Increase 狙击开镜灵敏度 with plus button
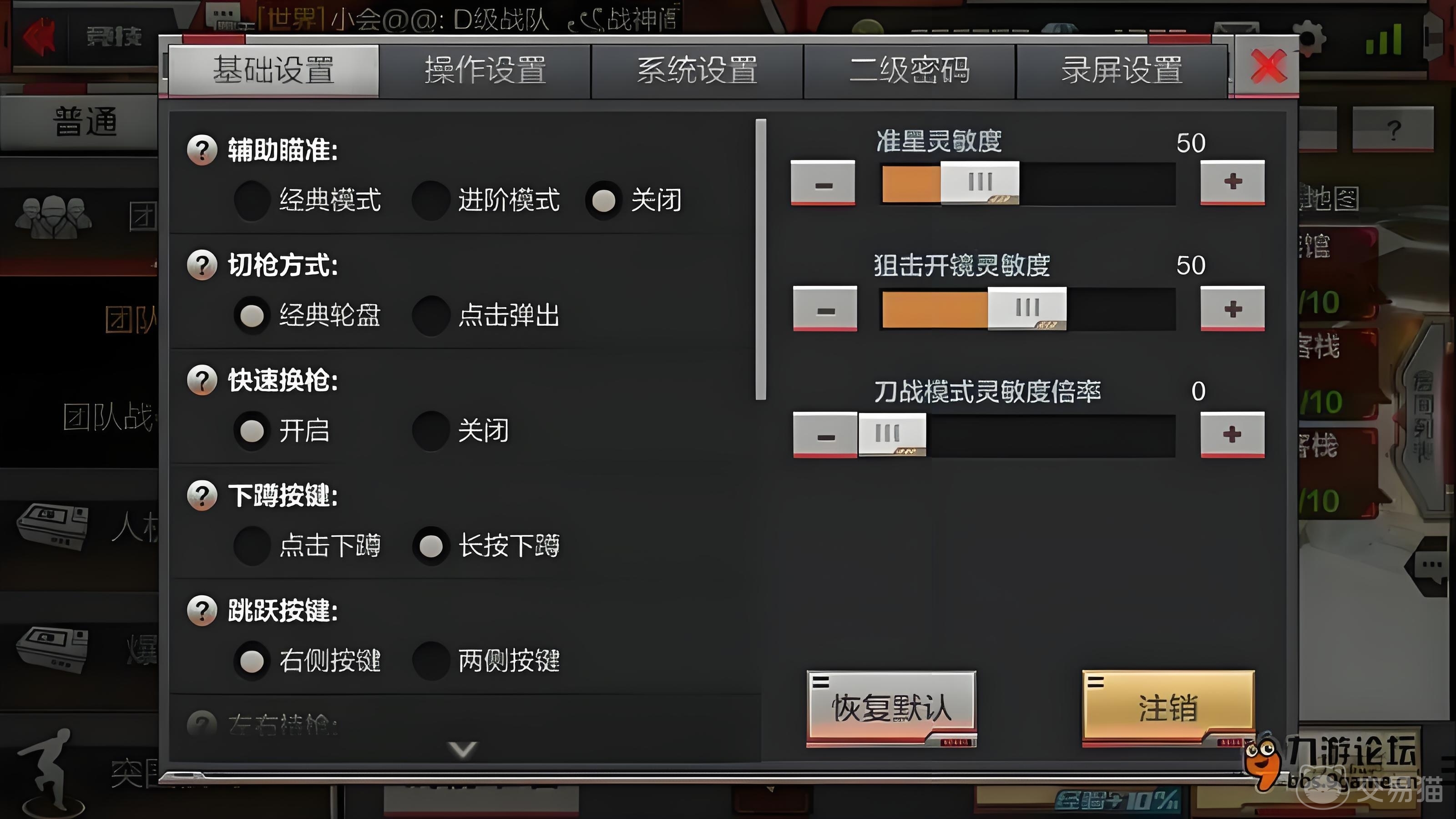Image resolution: width=1456 pixels, height=819 pixels. (x=1233, y=308)
